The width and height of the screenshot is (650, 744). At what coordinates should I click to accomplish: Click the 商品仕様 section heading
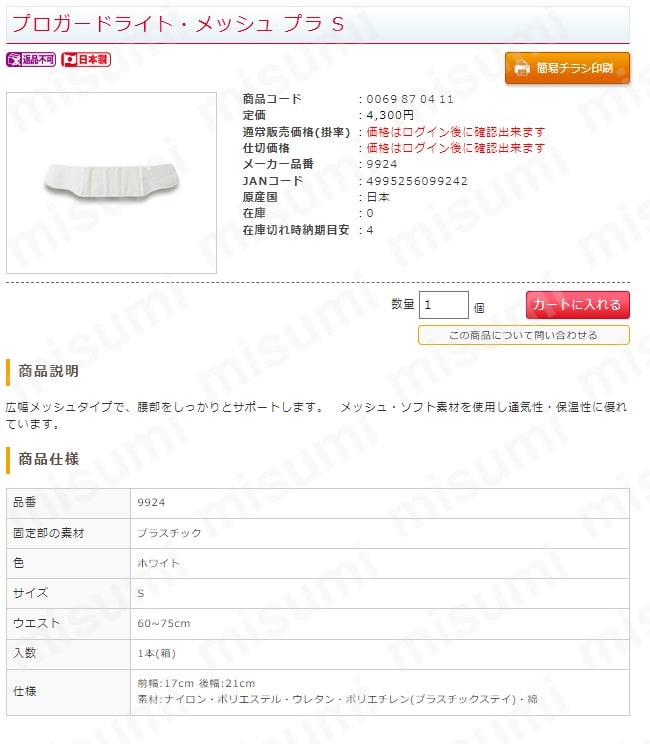(x=48, y=459)
